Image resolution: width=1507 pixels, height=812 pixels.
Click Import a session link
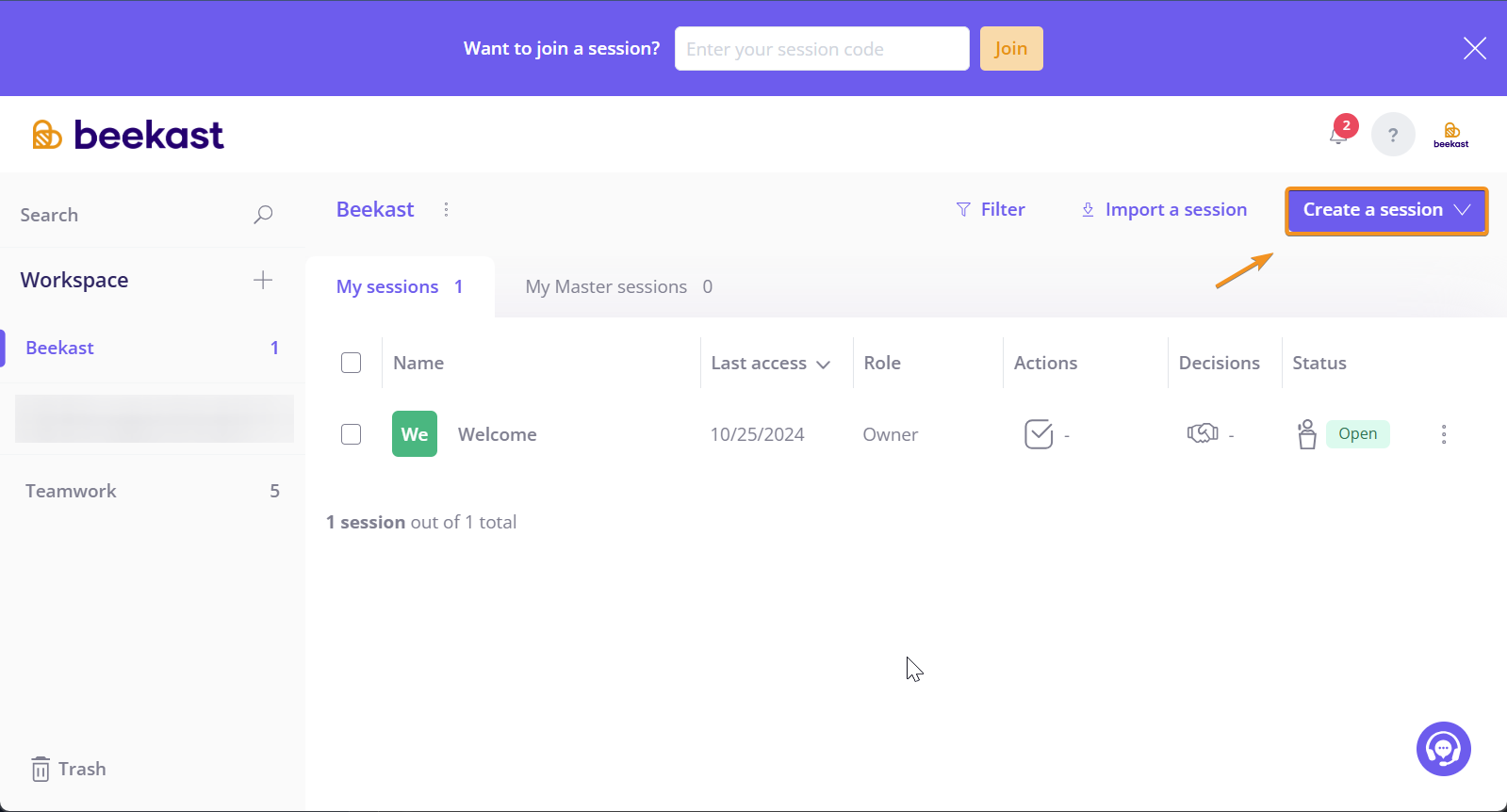tap(1176, 209)
